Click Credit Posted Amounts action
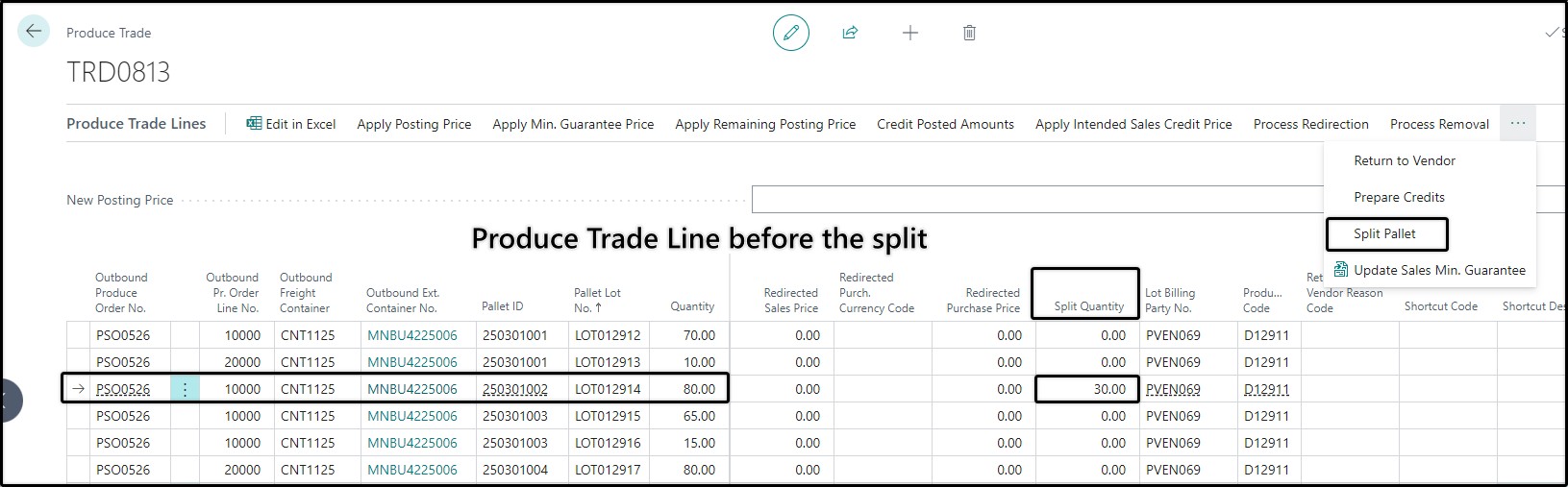1568x487 pixels. pos(945,124)
